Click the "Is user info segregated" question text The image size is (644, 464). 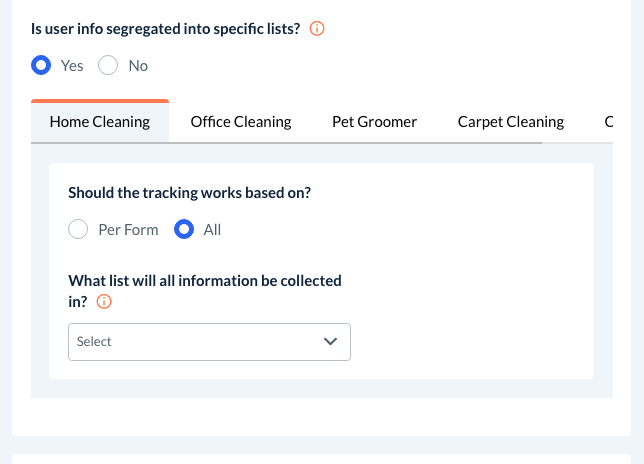pos(165,29)
